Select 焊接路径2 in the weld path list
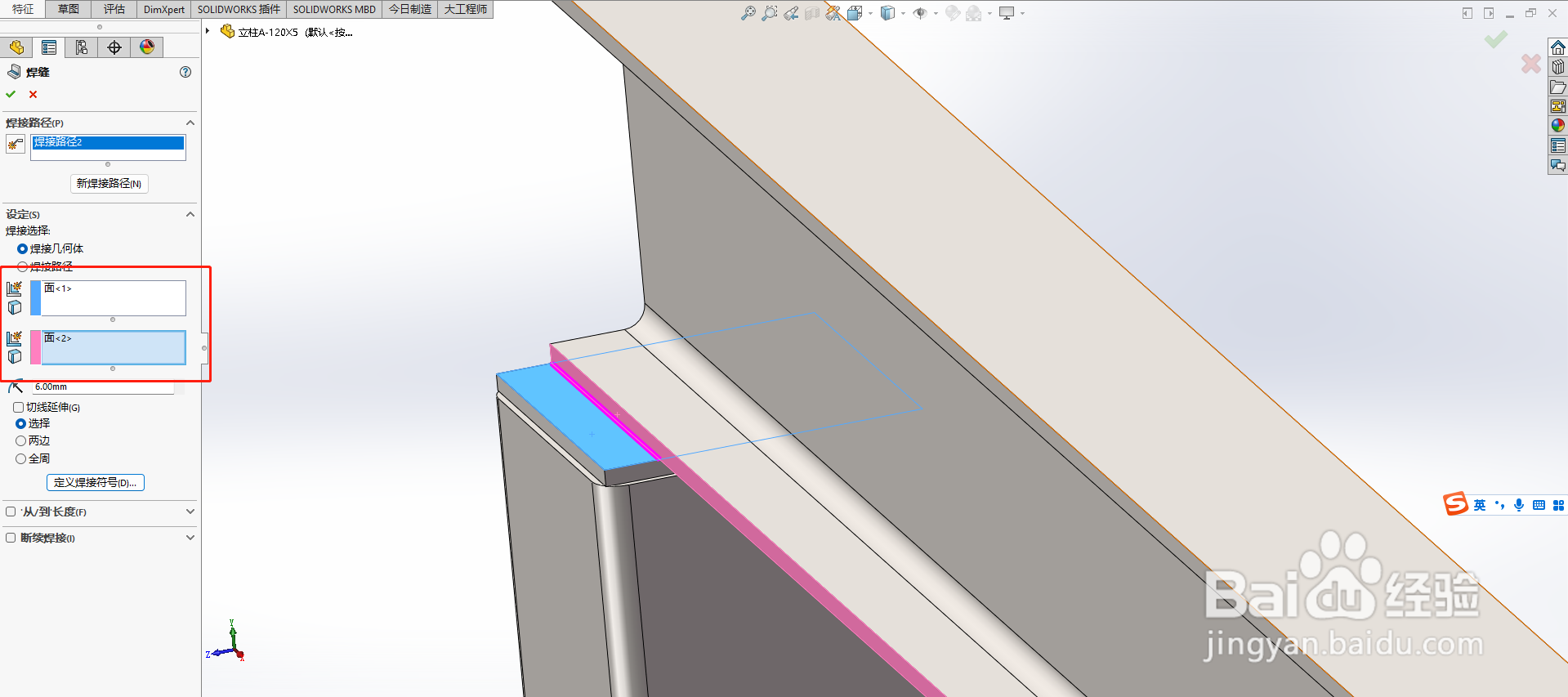The width and height of the screenshot is (1568, 697). 108,143
